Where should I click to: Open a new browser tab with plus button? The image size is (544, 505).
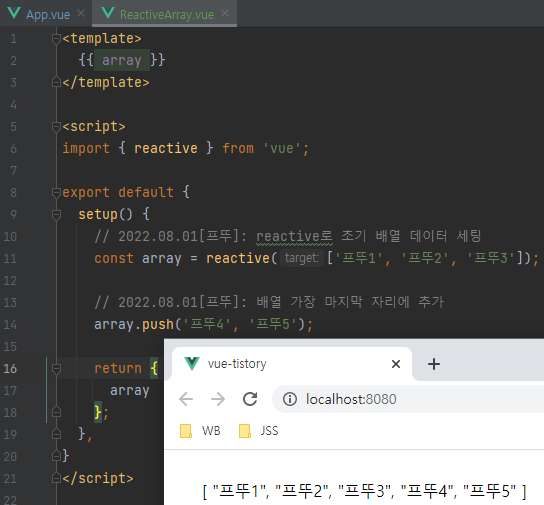pos(434,364)
